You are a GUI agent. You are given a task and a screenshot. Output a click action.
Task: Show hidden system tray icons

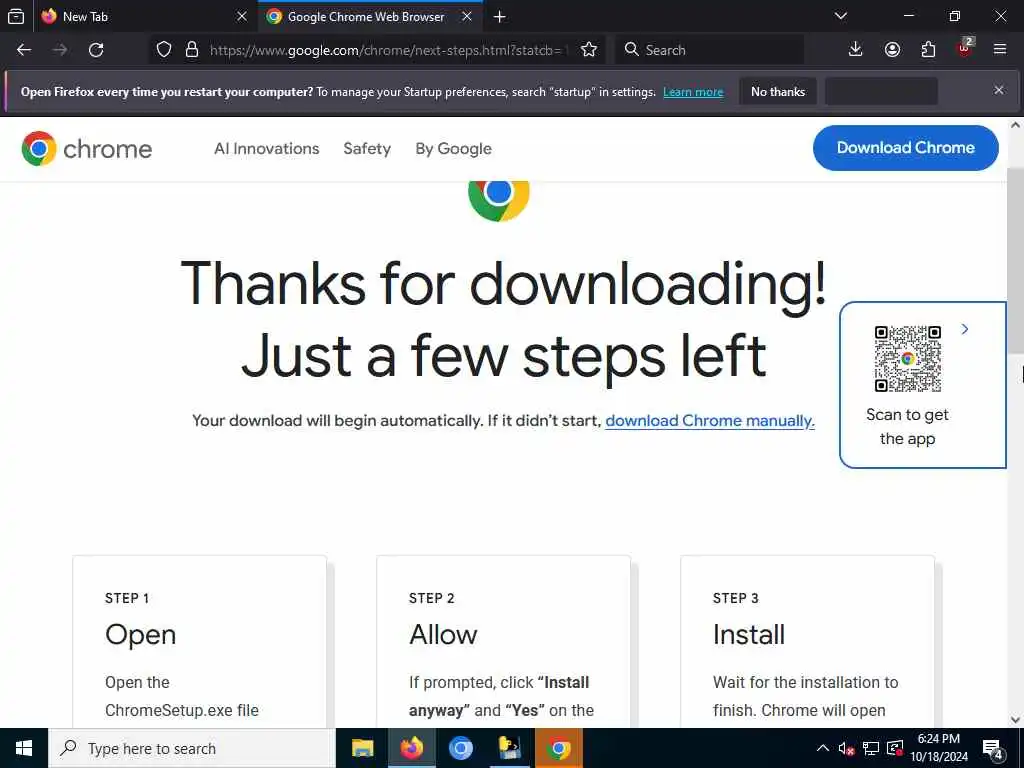point(823,748)
